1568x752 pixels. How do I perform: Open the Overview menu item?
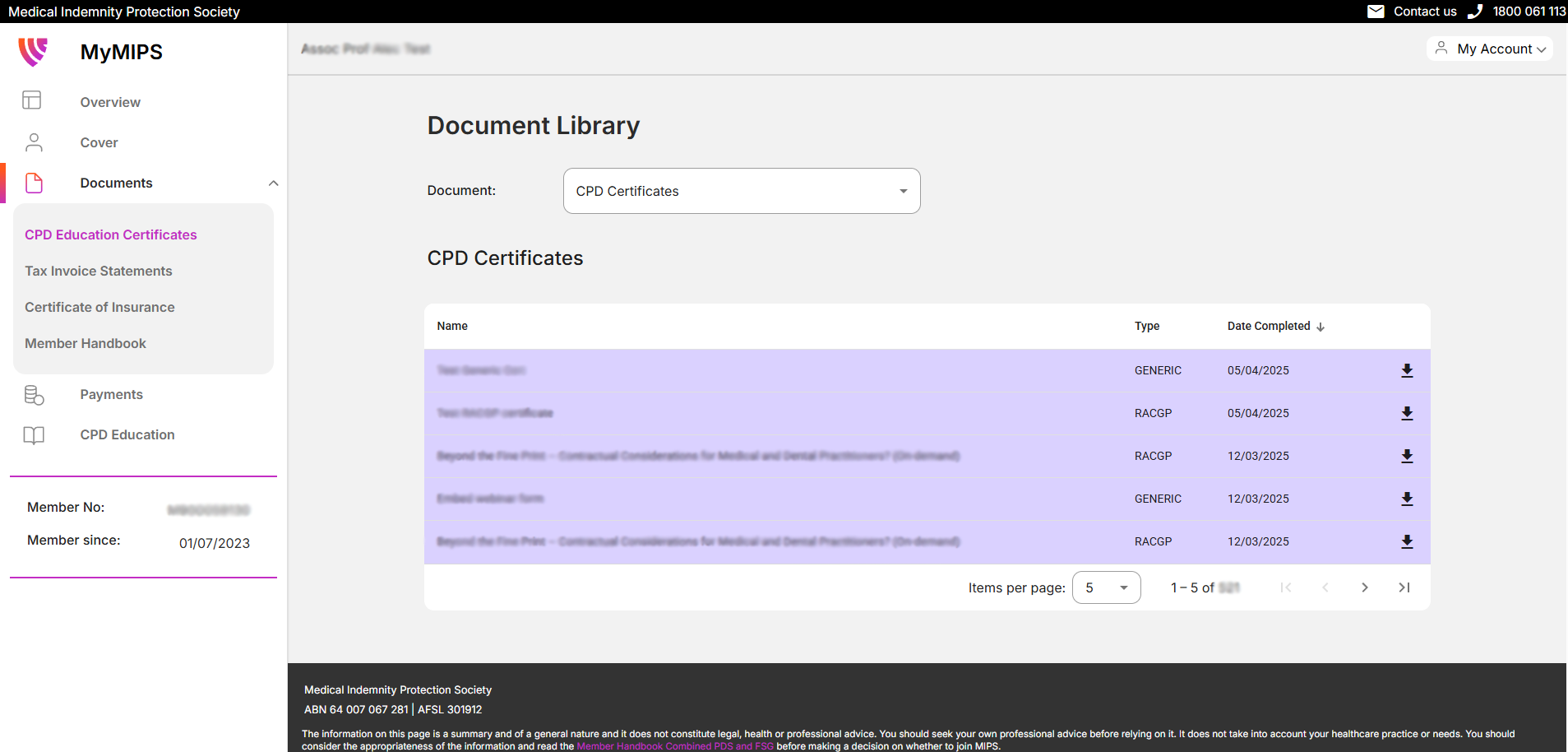(x=110, y=102)
